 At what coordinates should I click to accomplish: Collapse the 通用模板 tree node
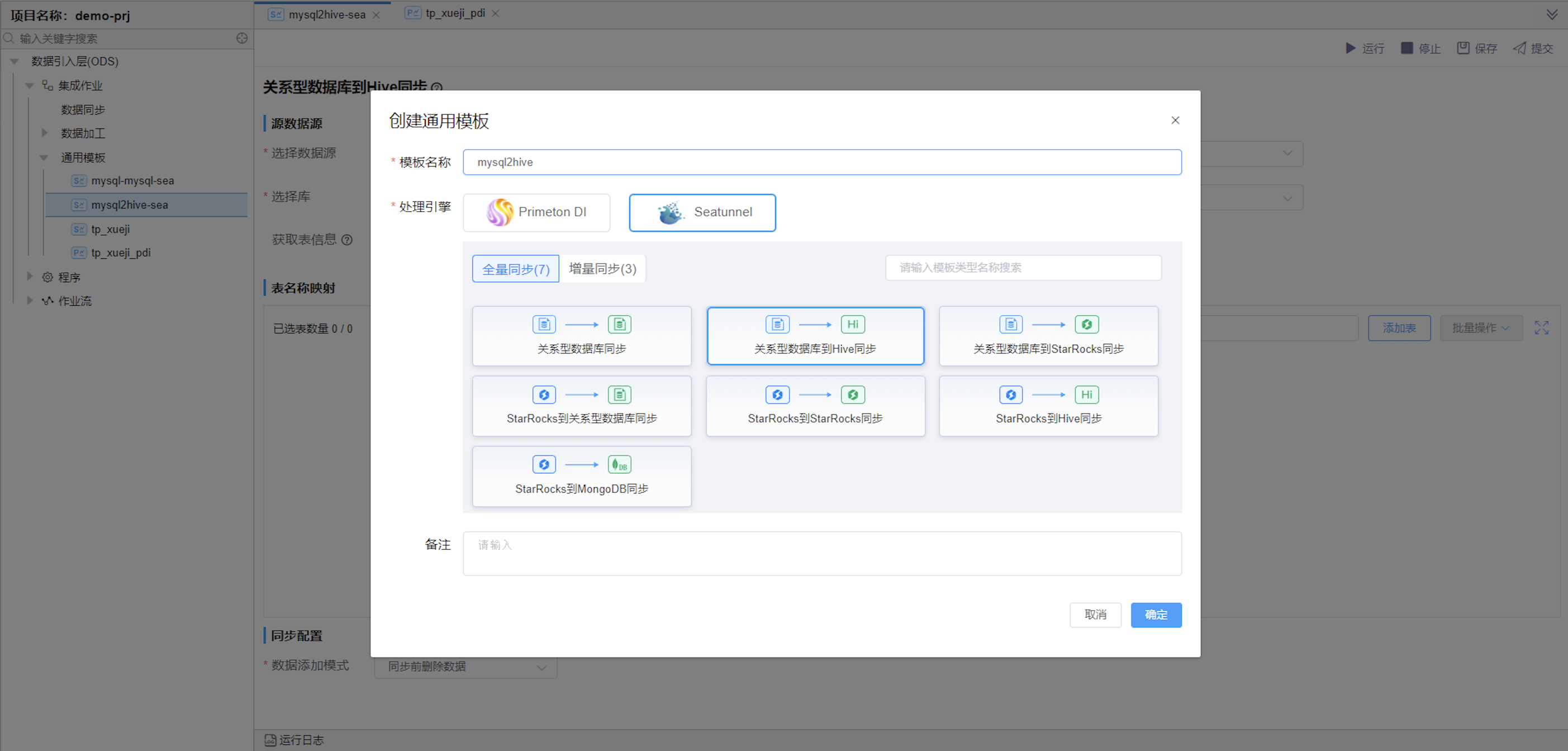click(x=44, y=158)
